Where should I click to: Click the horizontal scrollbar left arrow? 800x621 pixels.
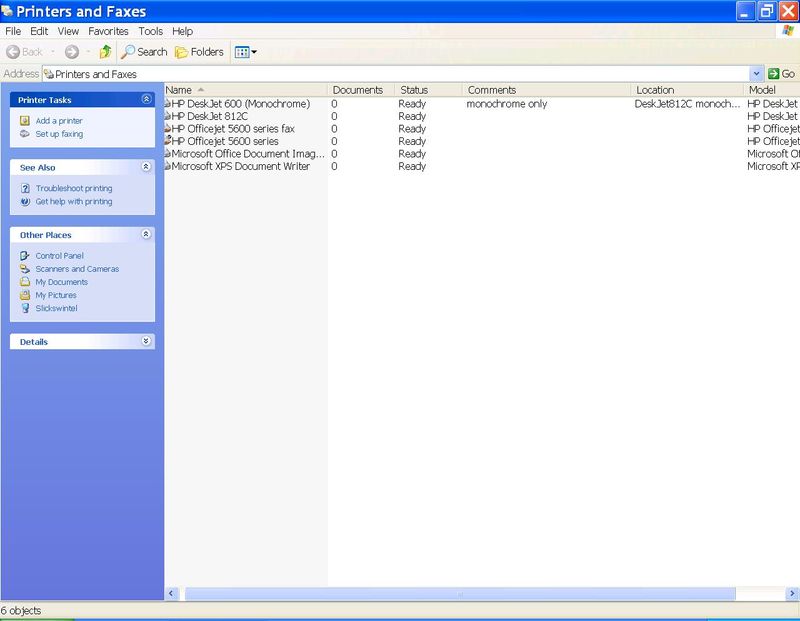pyautogui.click(x=171, y=593)
